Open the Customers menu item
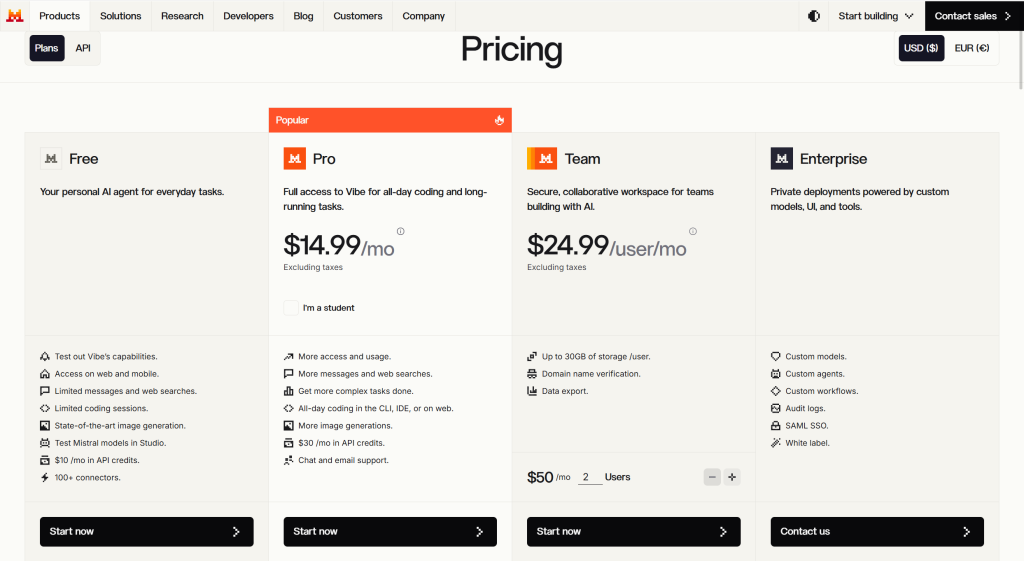 [358, 16]
